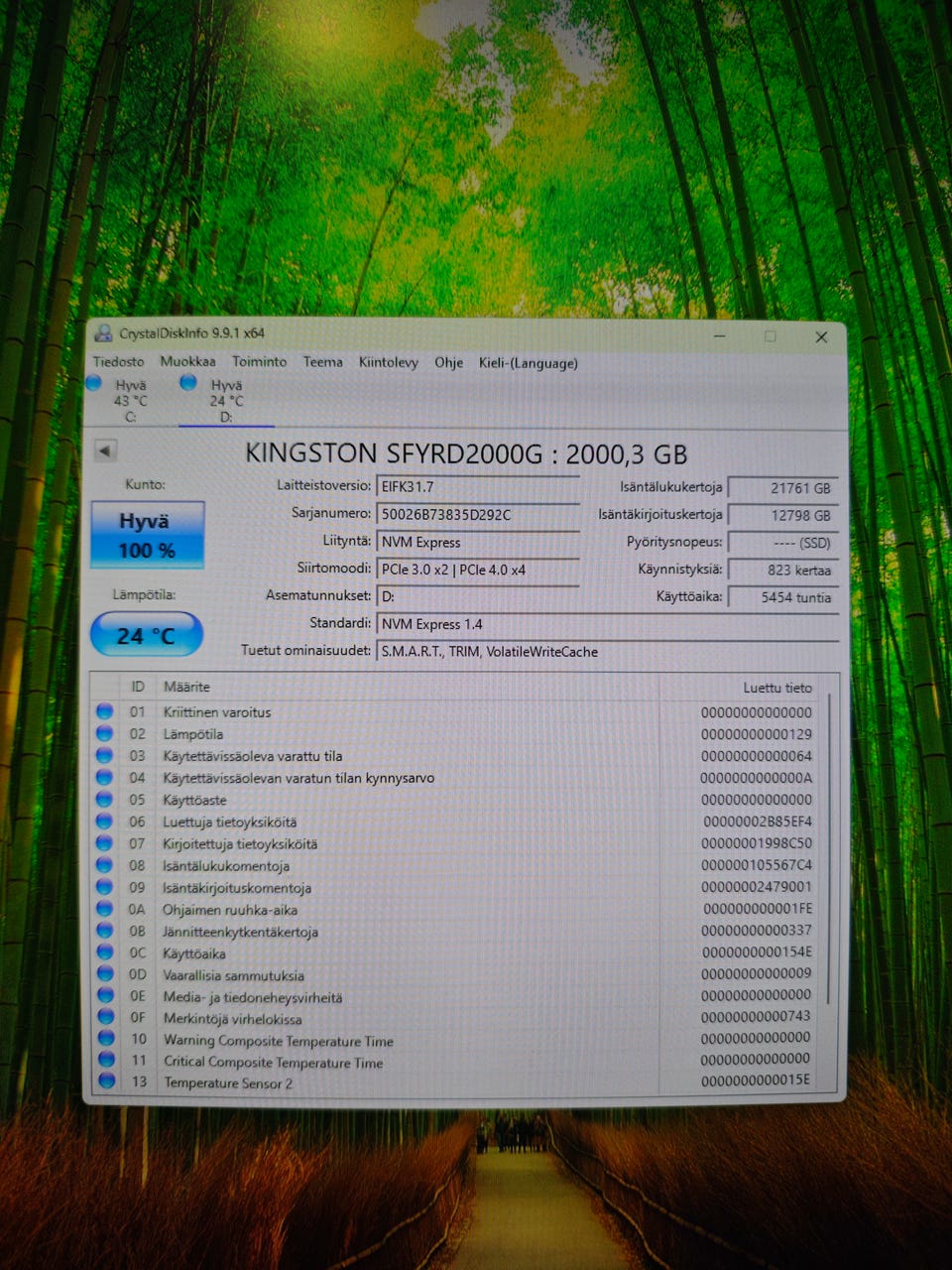Select the row label Kriittinen varoitus

coord(217,712)
